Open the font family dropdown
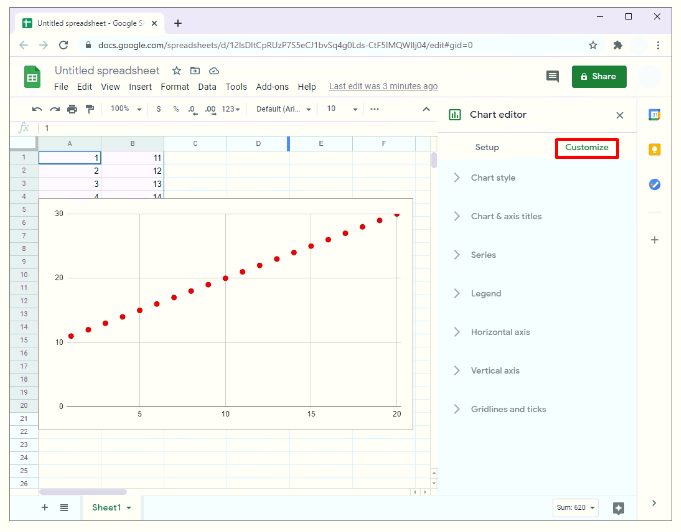This screenshot has height=532, width=681. 284,109
